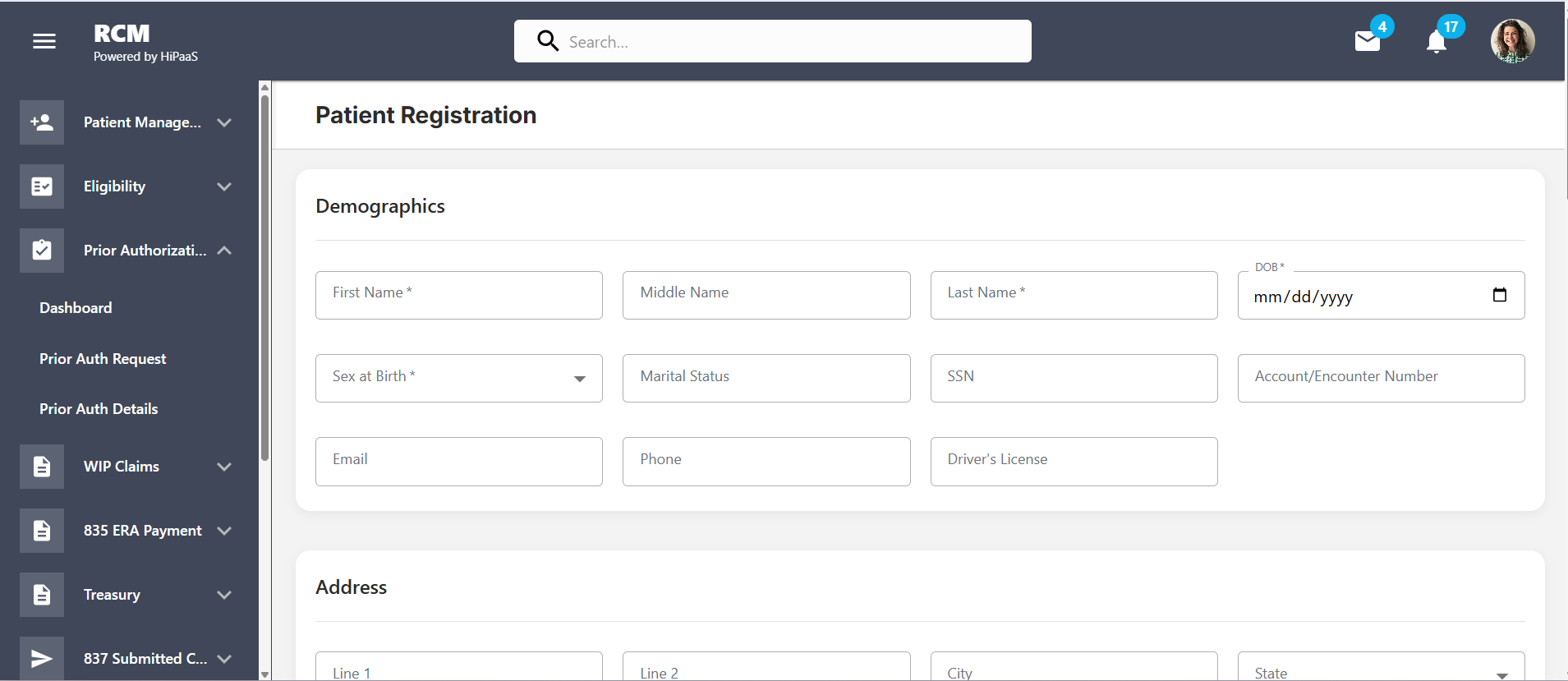Open the Sex at Birth dropdown
Viewport: 1568px width, 681px height.
pos(459,378)
